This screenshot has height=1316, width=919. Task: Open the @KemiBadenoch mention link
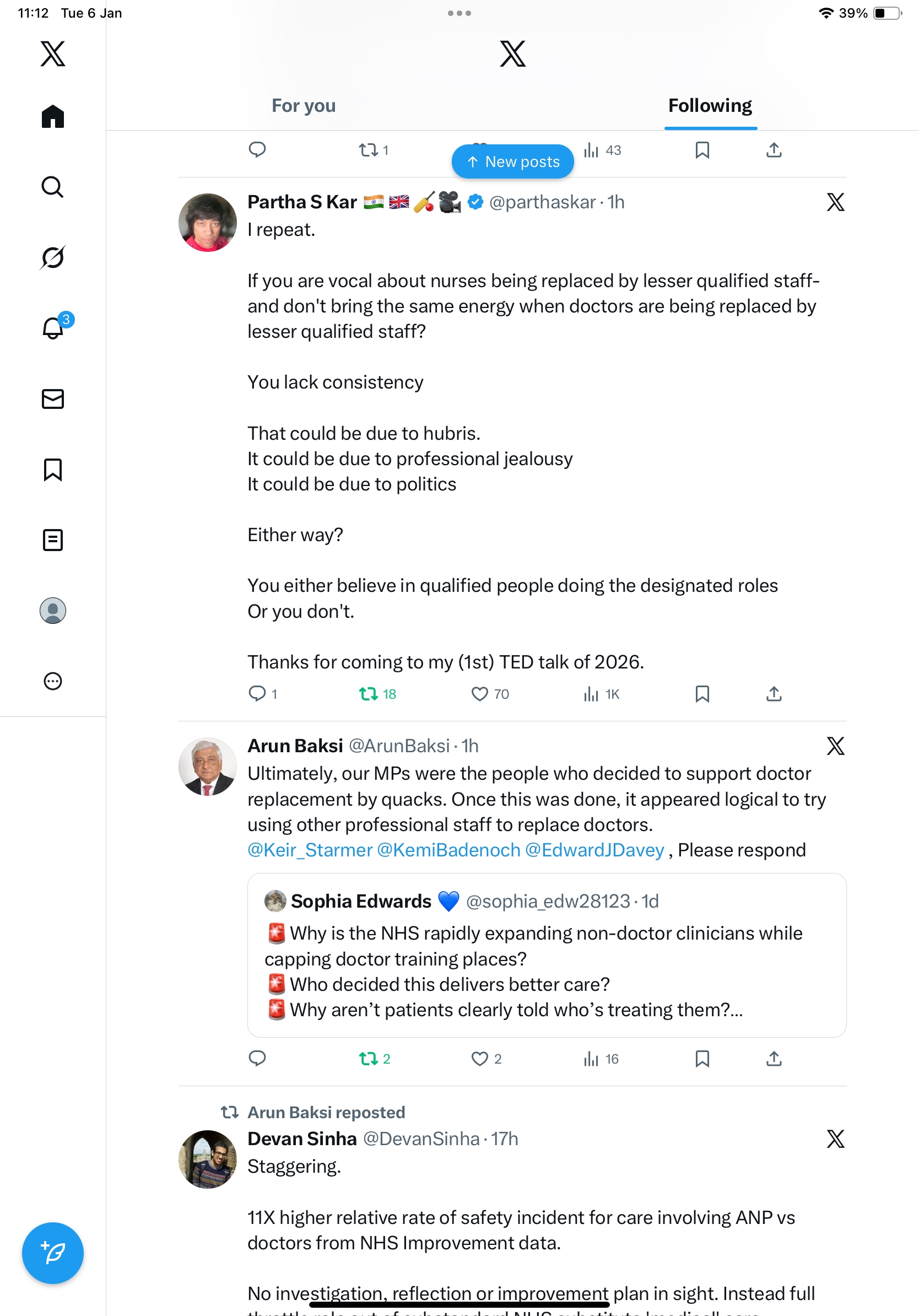pos(448,850)
